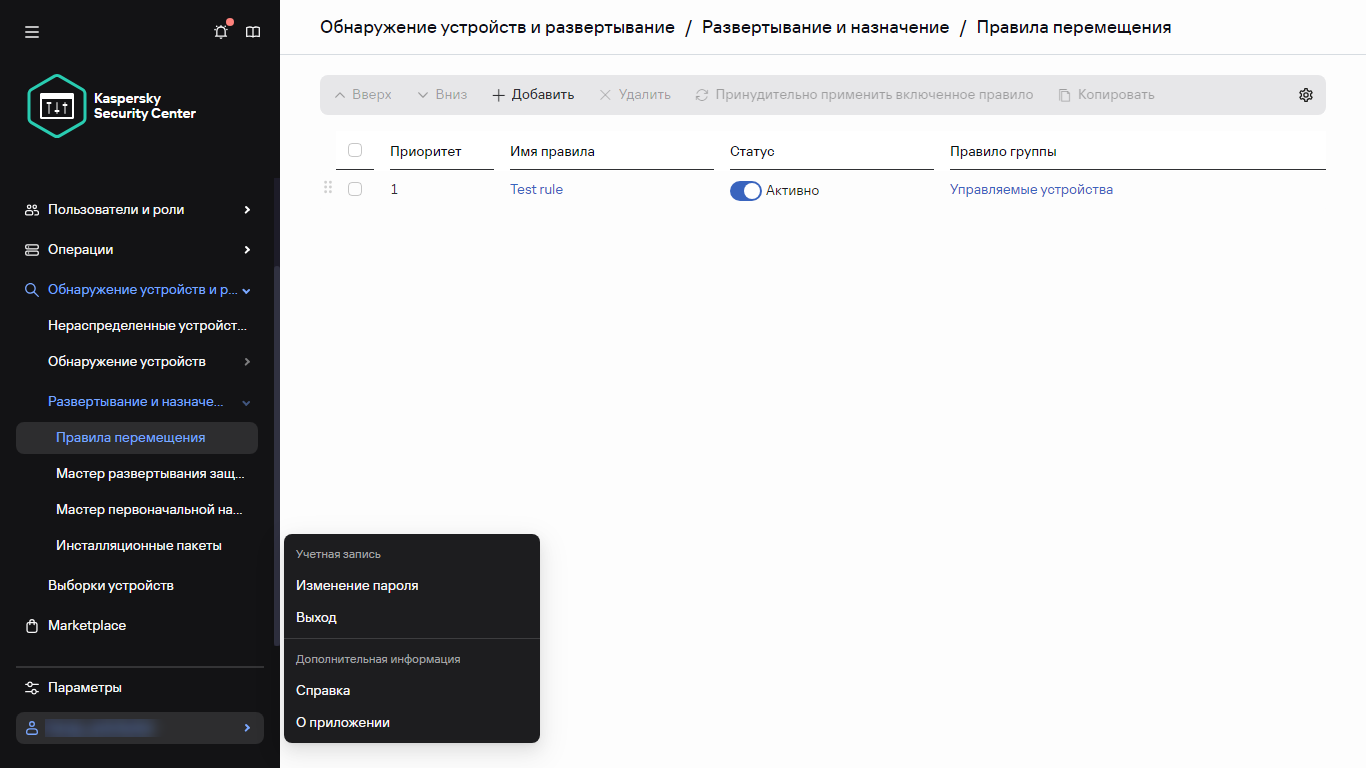
Task: Click the user account icon at bottom
Action: (31, 728)
